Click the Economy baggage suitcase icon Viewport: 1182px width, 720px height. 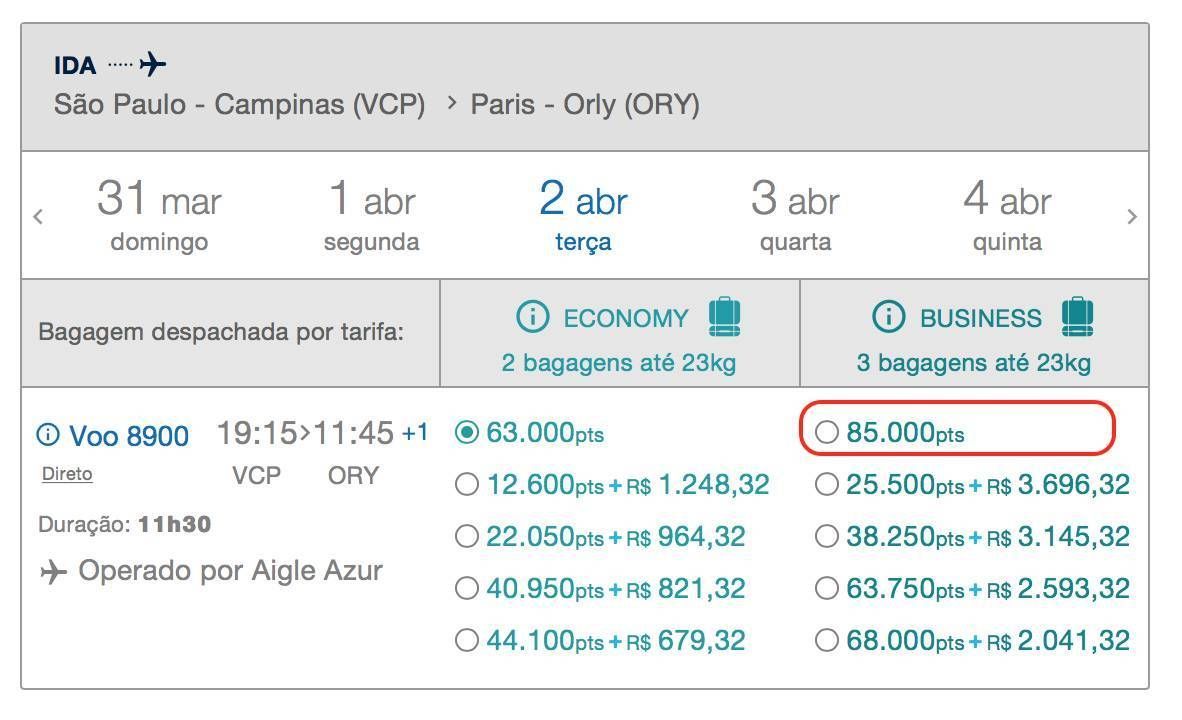point(724,317)
